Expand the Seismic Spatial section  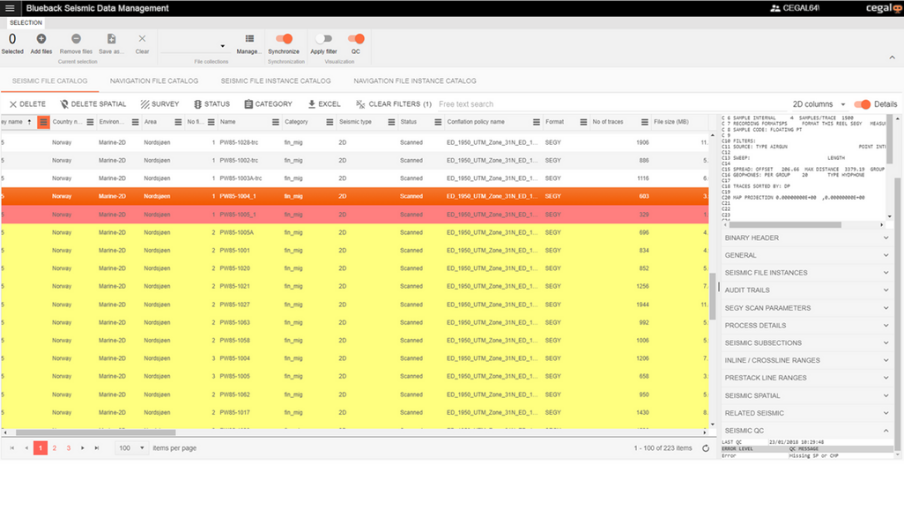coord(806,396)
